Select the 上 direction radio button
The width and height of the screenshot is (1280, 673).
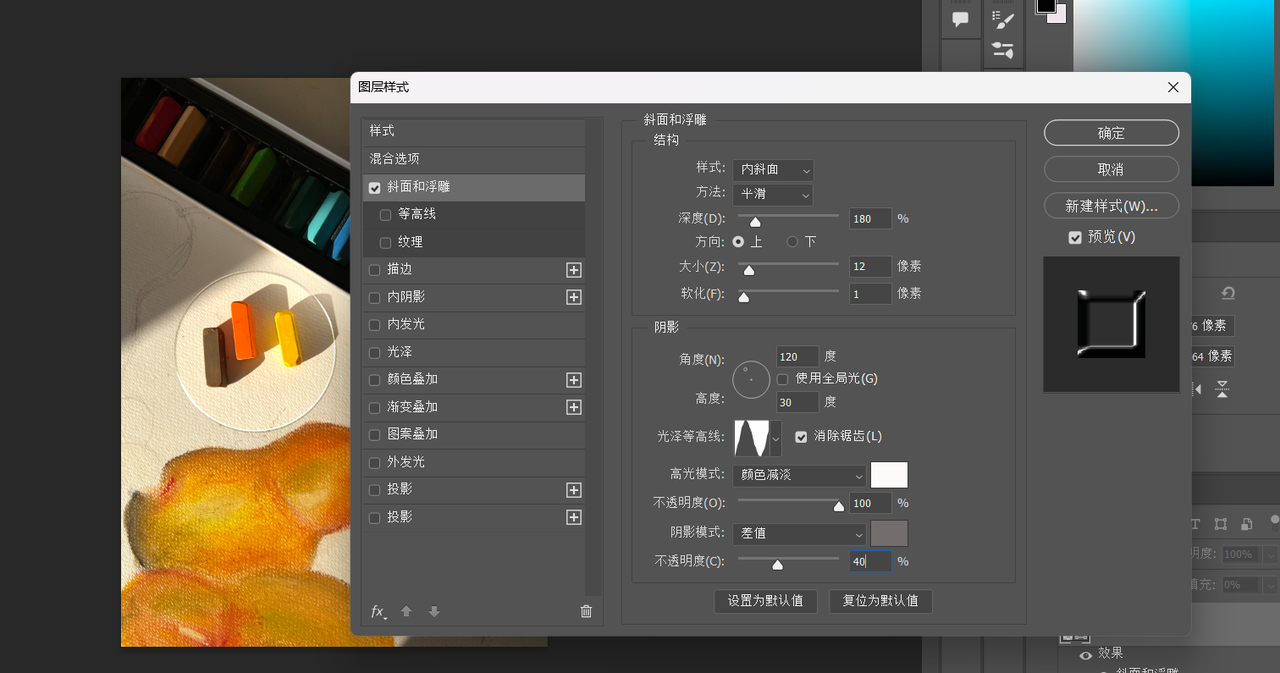click(x=739, y=242)
